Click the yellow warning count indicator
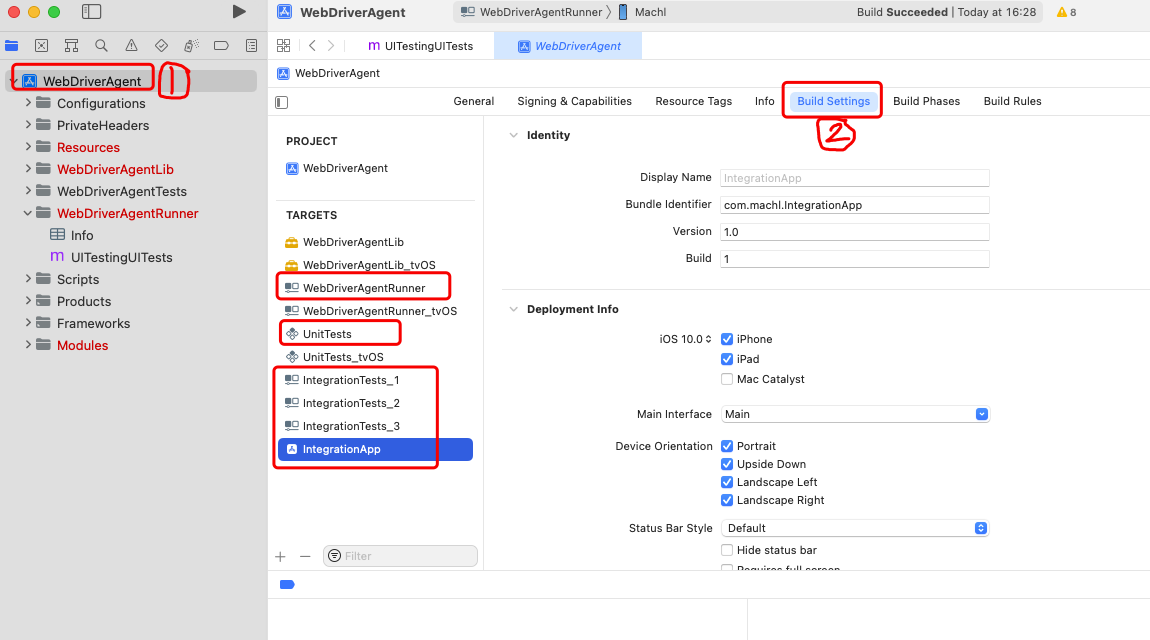Screen dimensions: 1150x640 (x=1066, y=12)
